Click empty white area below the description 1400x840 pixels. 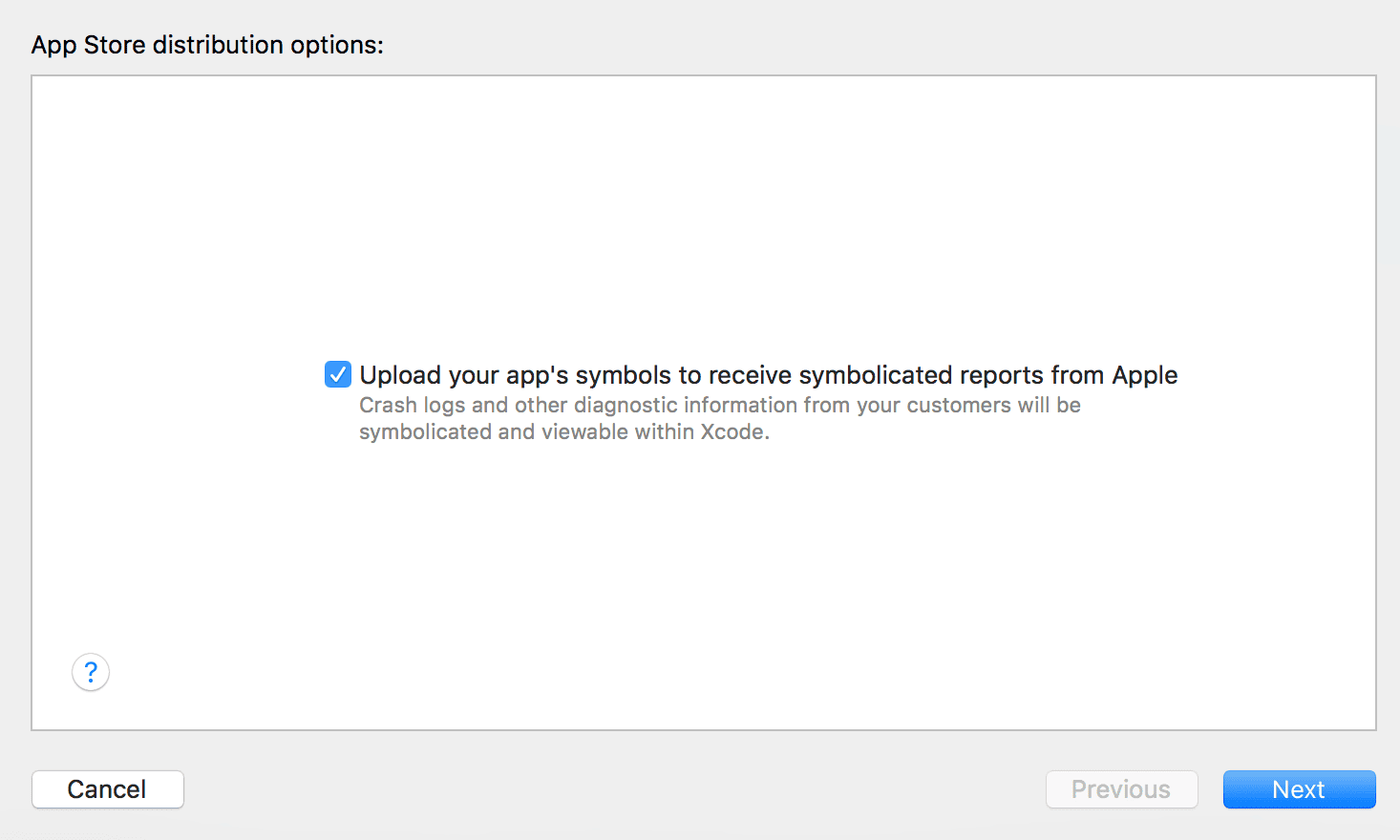[704, 573]
